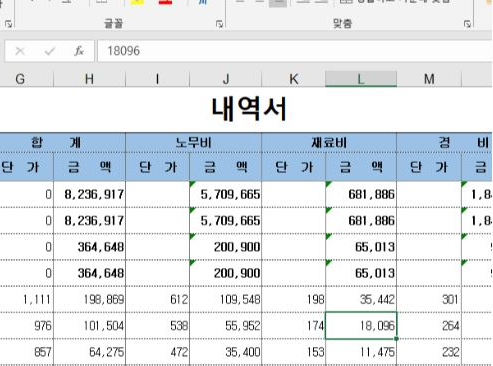
Task: Select the 재료비 header cell
Action: click(329, 143)
